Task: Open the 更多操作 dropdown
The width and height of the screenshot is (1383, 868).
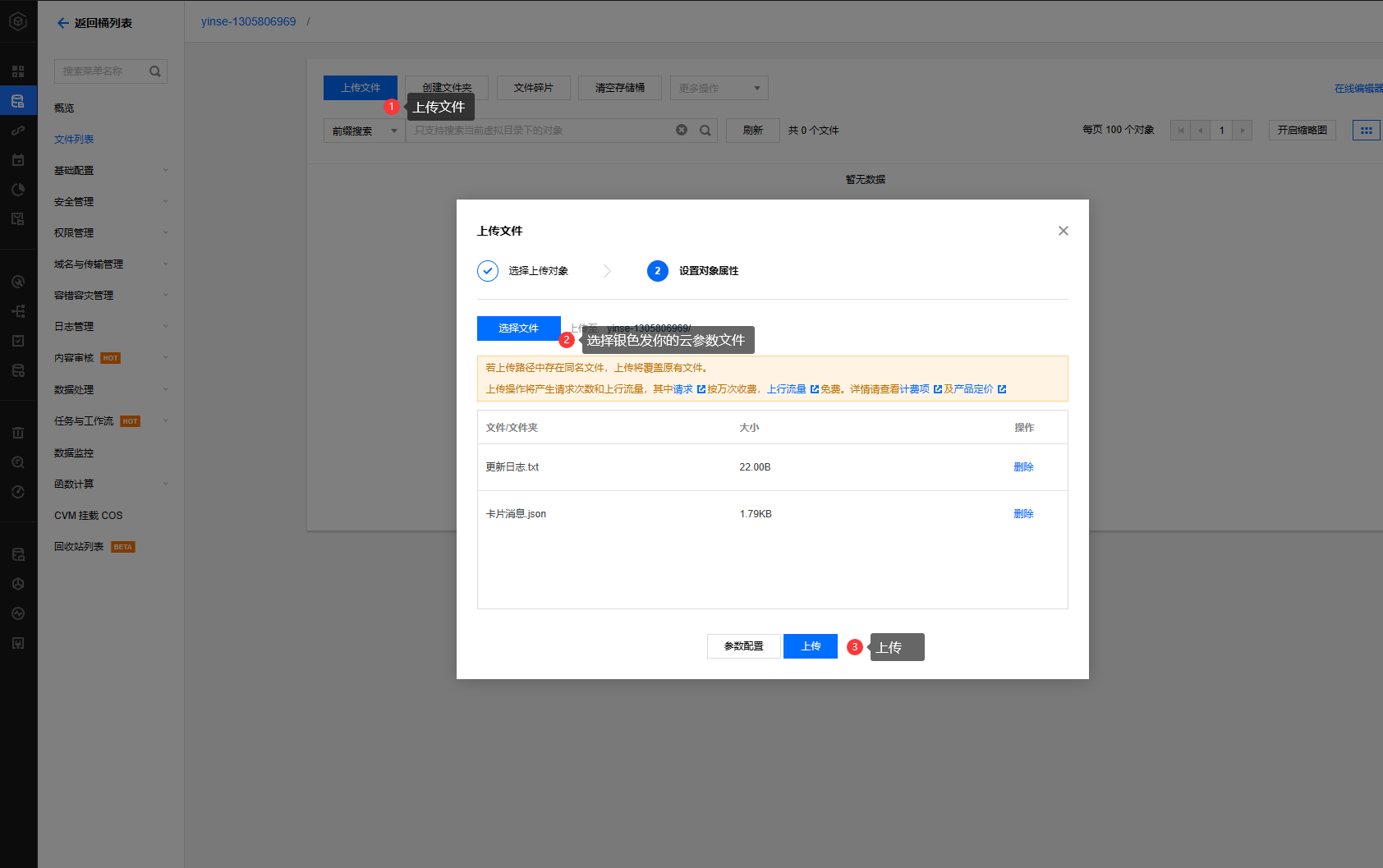Action: point(719,88)
